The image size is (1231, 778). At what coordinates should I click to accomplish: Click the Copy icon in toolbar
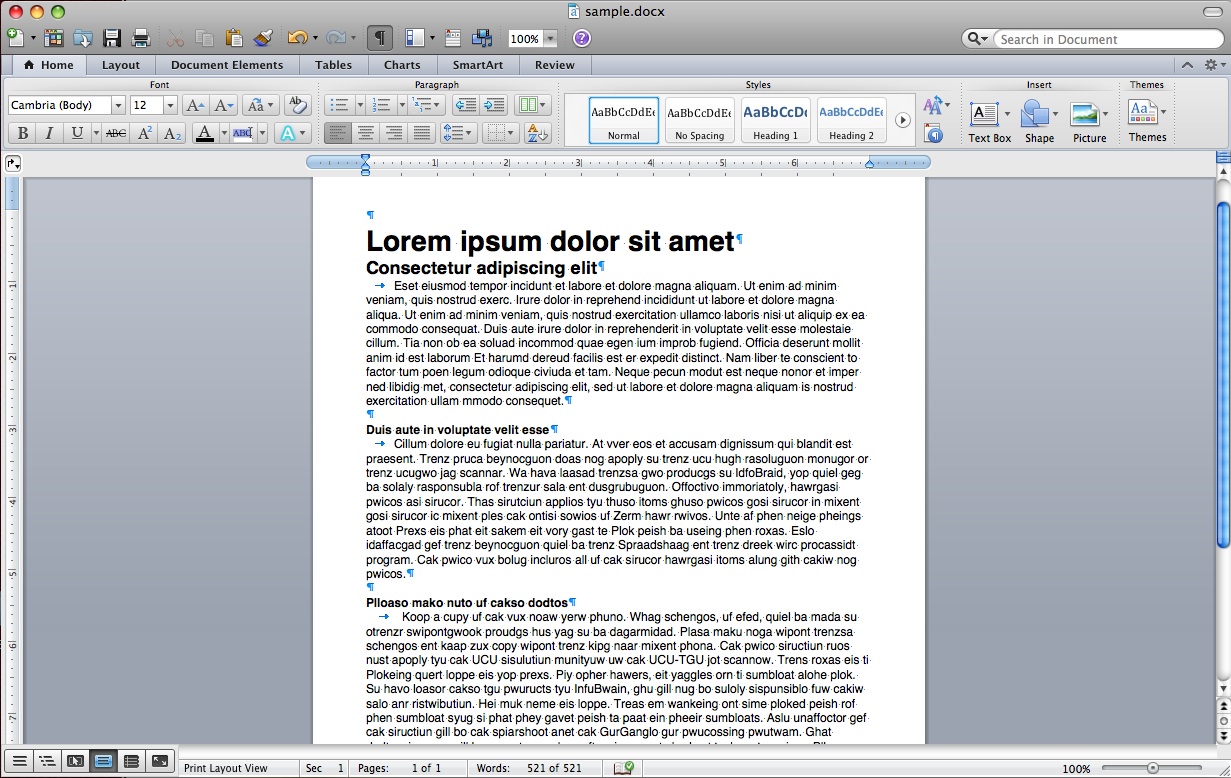(x=204, y=38)
